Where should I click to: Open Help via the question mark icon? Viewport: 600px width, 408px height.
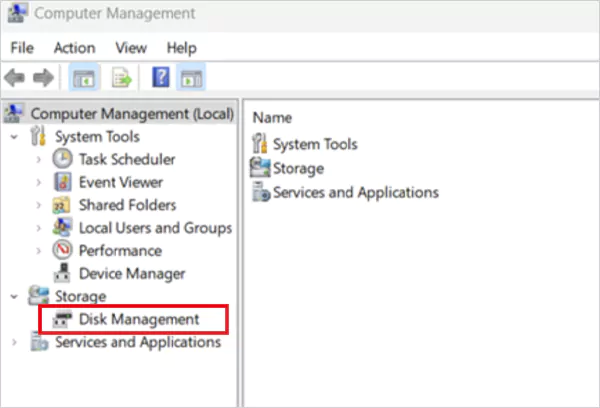pyautogui.click(x=161, y=77)
